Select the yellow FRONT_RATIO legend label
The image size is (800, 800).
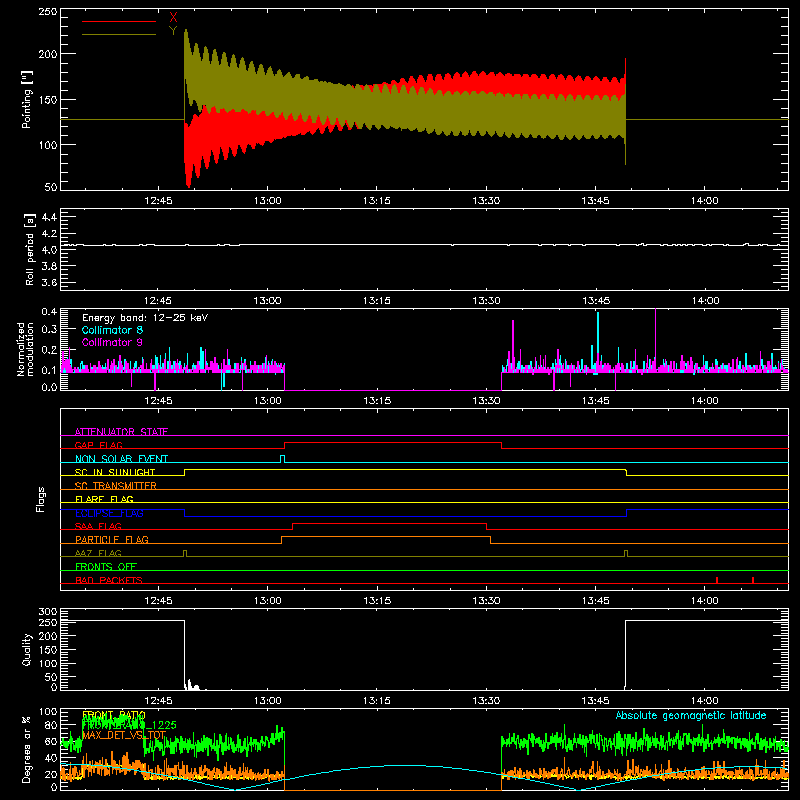[114, 715]
